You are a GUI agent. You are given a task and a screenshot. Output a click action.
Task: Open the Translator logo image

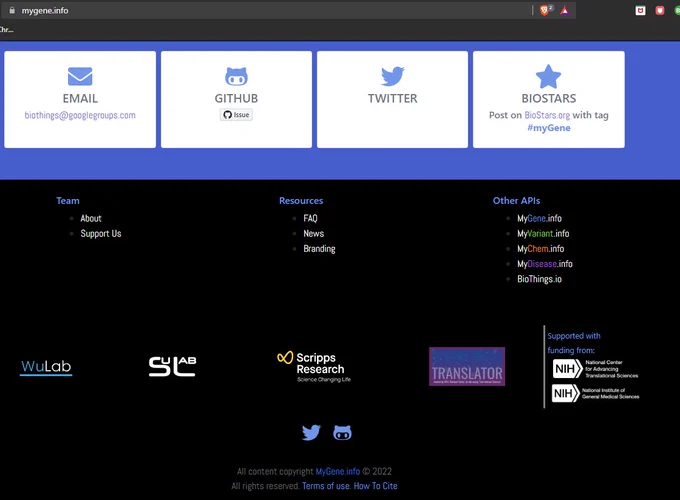pos(467,366)
